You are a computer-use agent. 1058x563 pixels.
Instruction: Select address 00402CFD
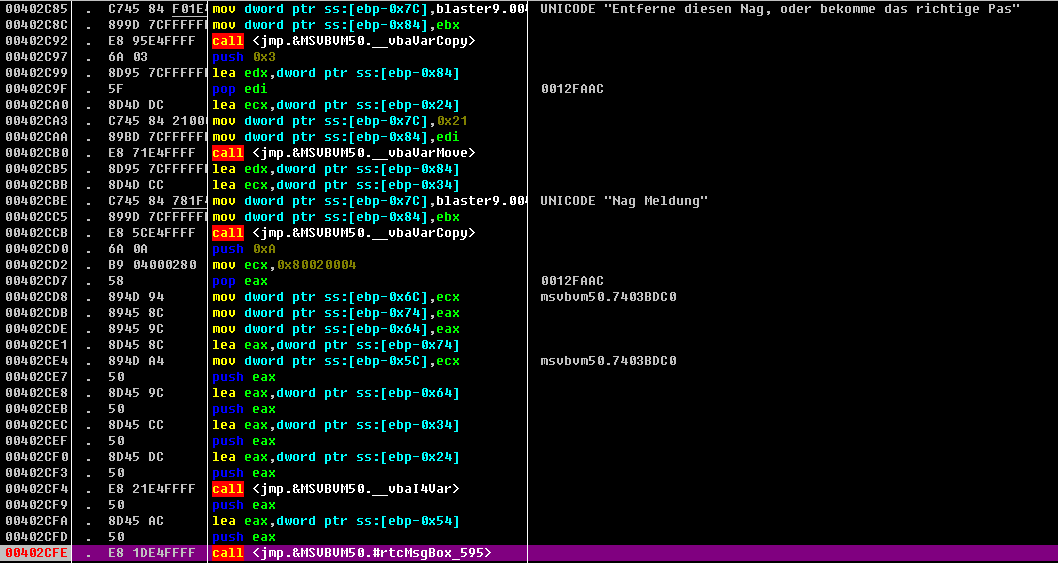pos(34,537)
